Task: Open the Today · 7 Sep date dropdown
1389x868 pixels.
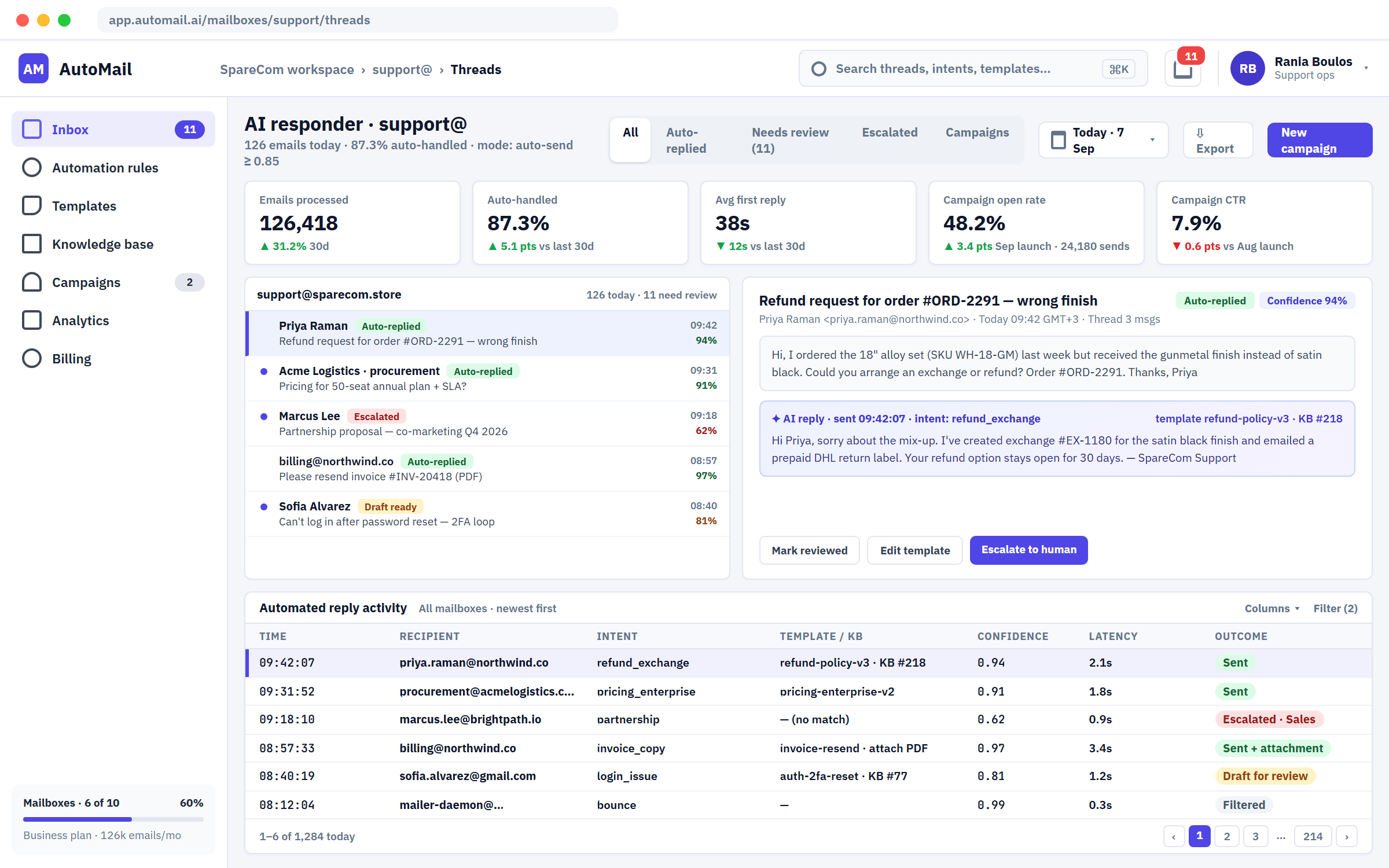Action: click(x=1103, y=140)
